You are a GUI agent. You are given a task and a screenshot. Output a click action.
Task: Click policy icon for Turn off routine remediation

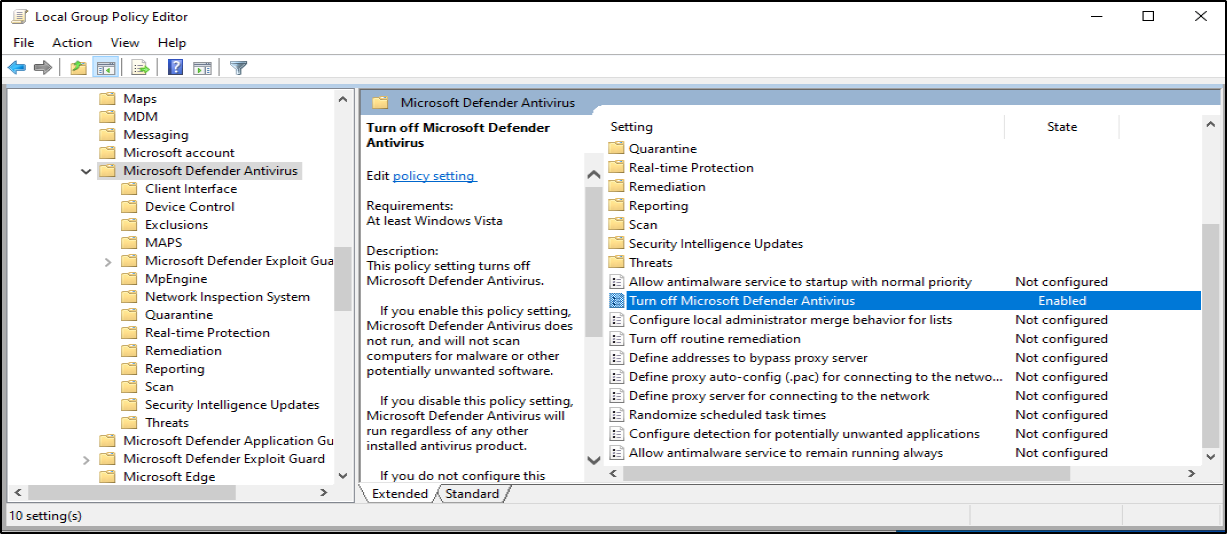[617, 339]
